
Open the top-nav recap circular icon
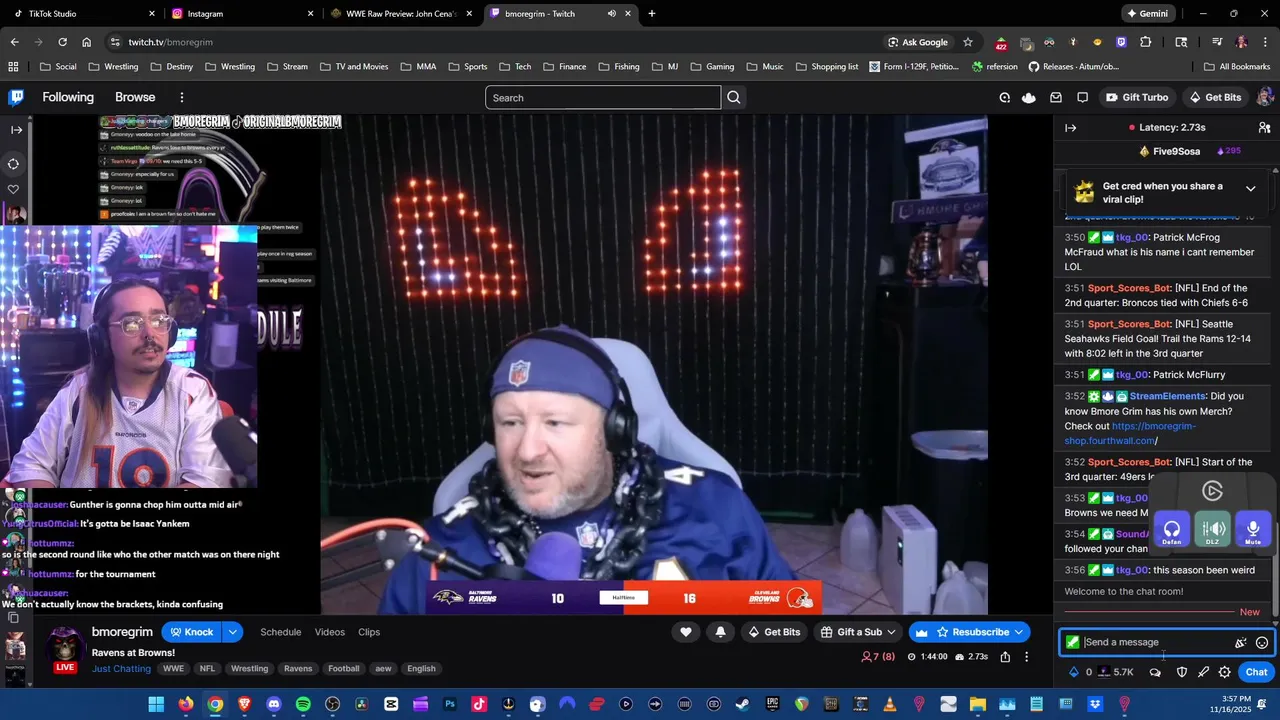point(1004,97)
